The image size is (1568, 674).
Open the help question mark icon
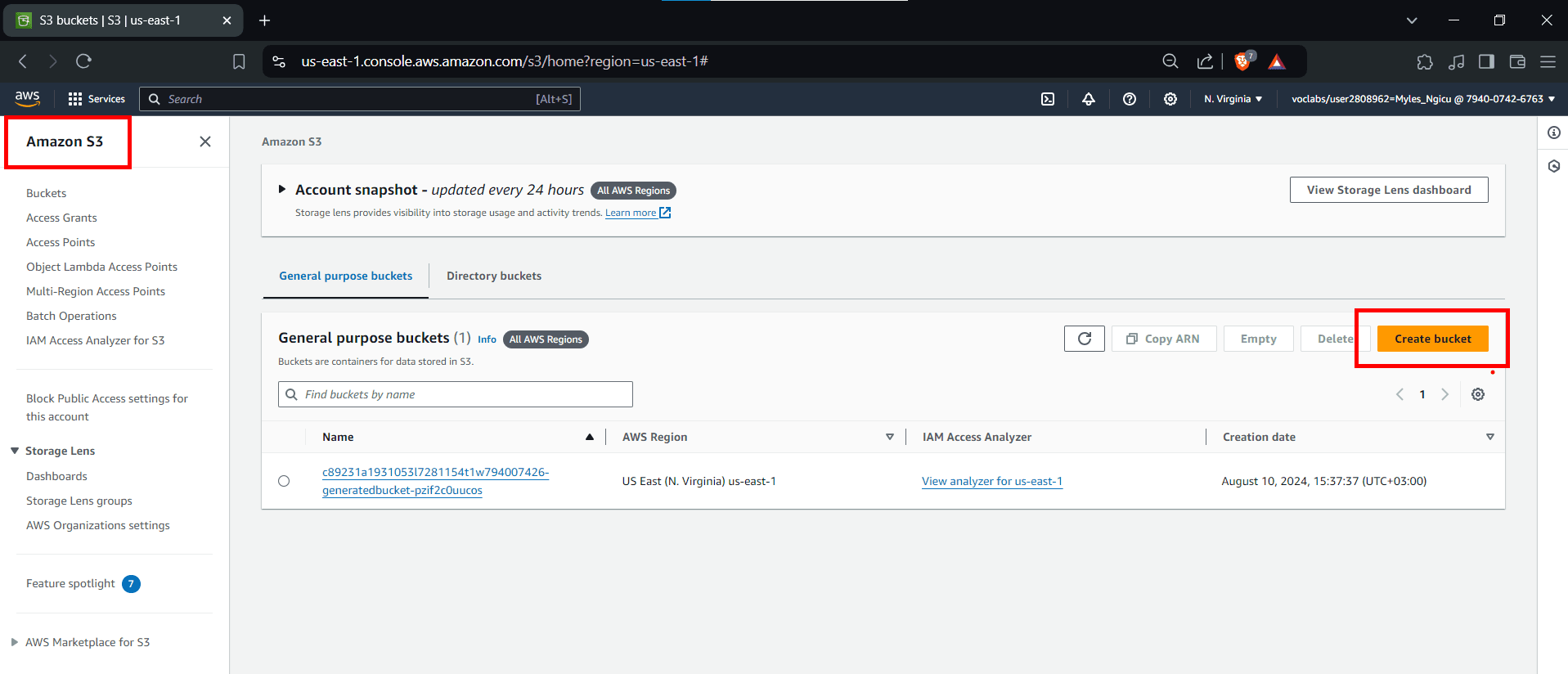[x=1130, y=99]
